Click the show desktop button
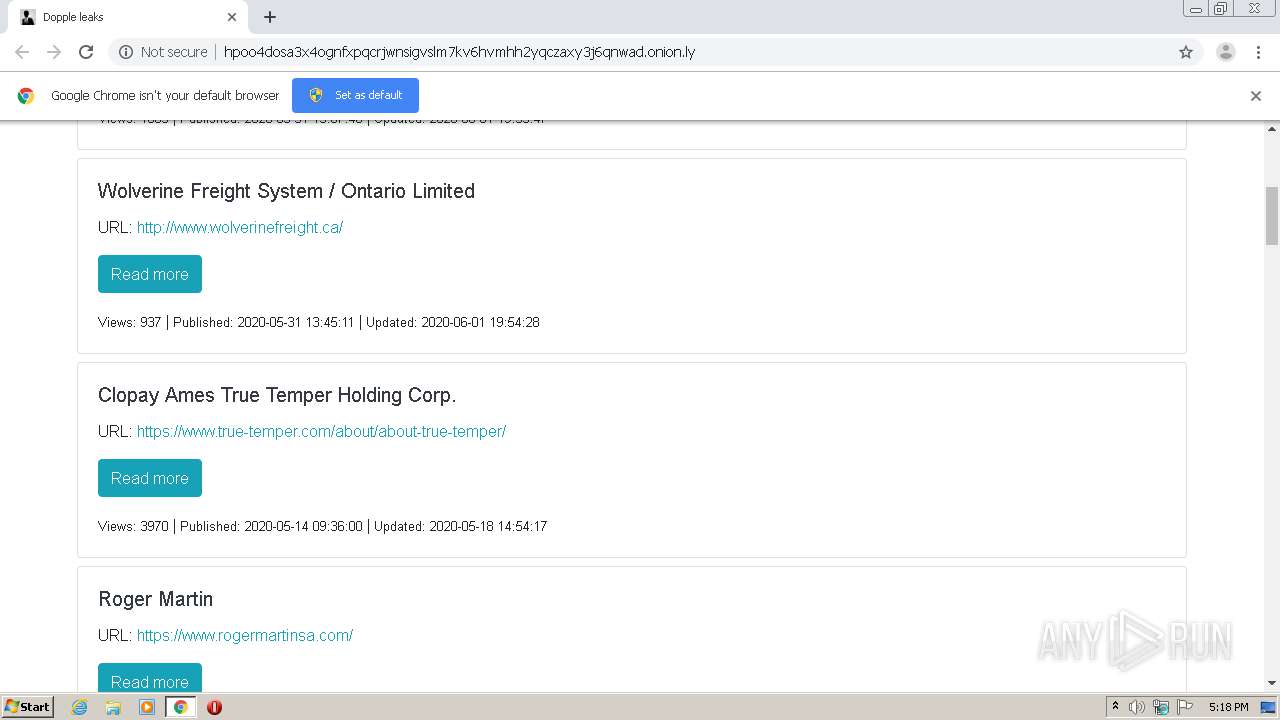1280x720 pixels. [x=1269, y=707]
